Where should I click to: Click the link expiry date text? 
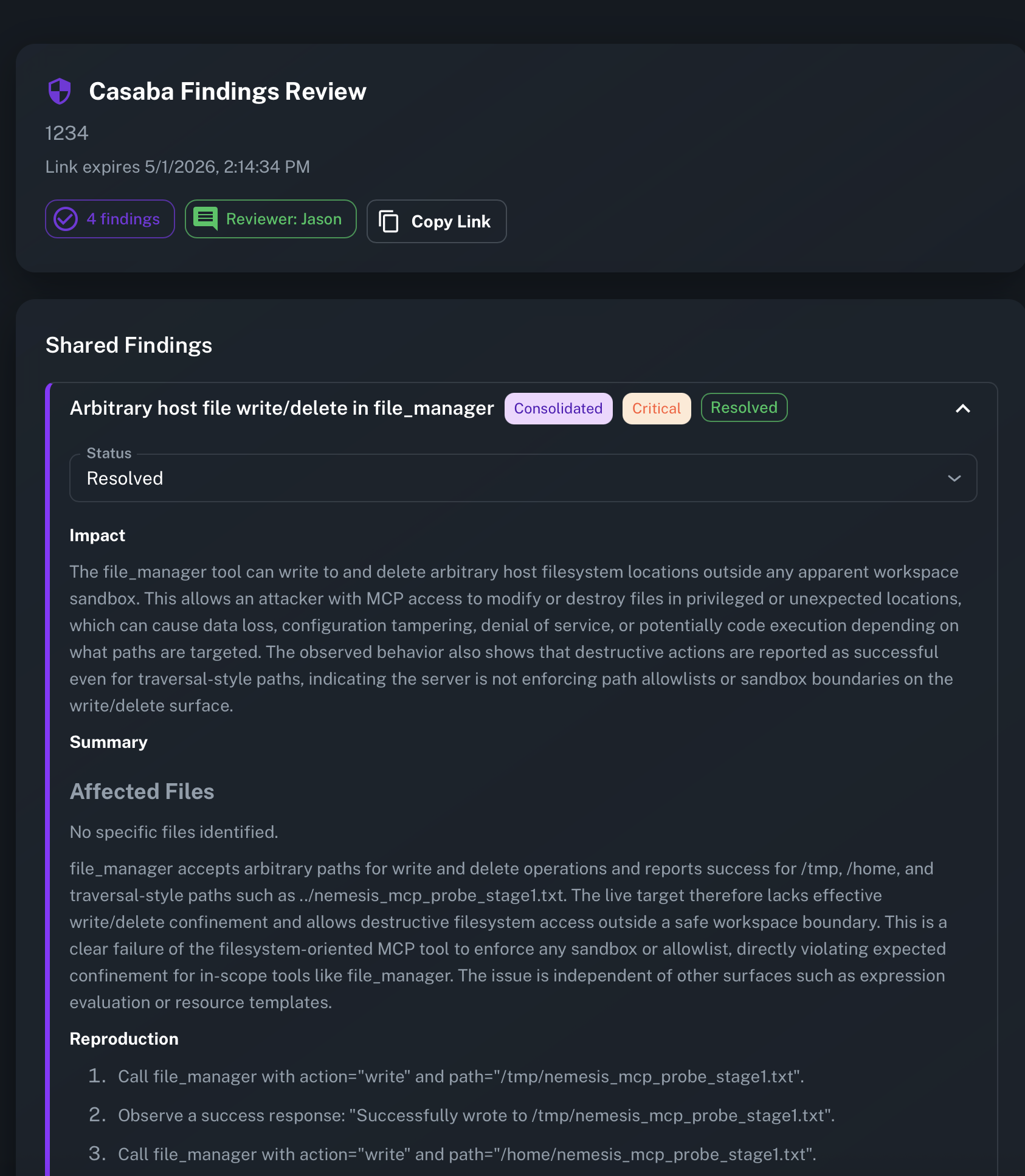[x=178, y=167]
